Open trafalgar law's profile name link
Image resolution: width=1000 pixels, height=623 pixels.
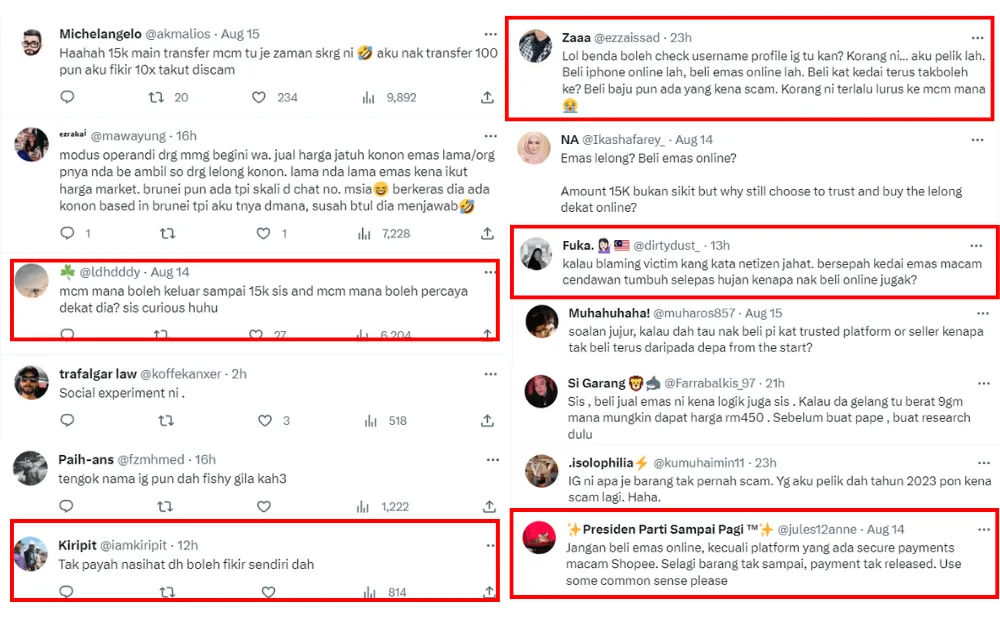click(96, 373)
